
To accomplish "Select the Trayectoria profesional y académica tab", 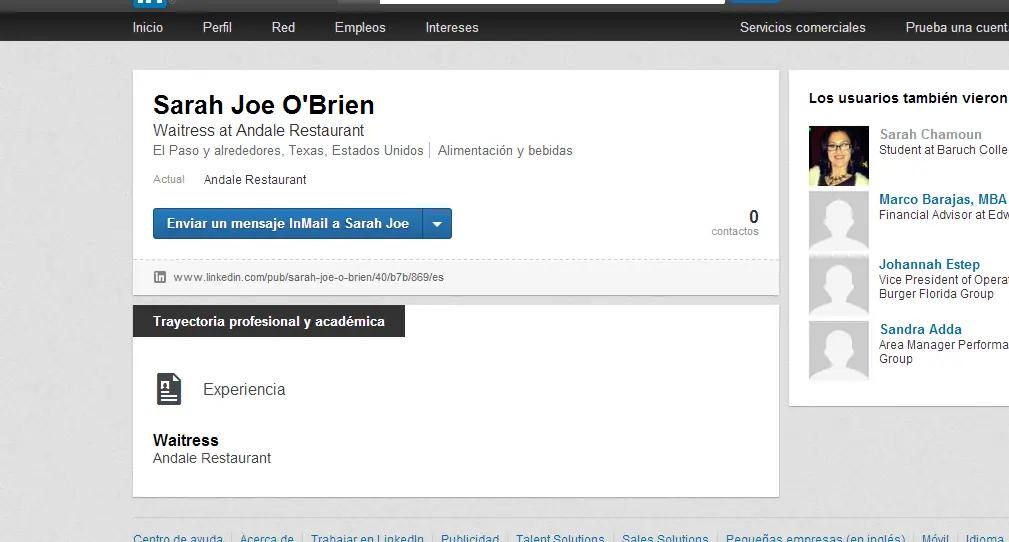I will (269, 322).
